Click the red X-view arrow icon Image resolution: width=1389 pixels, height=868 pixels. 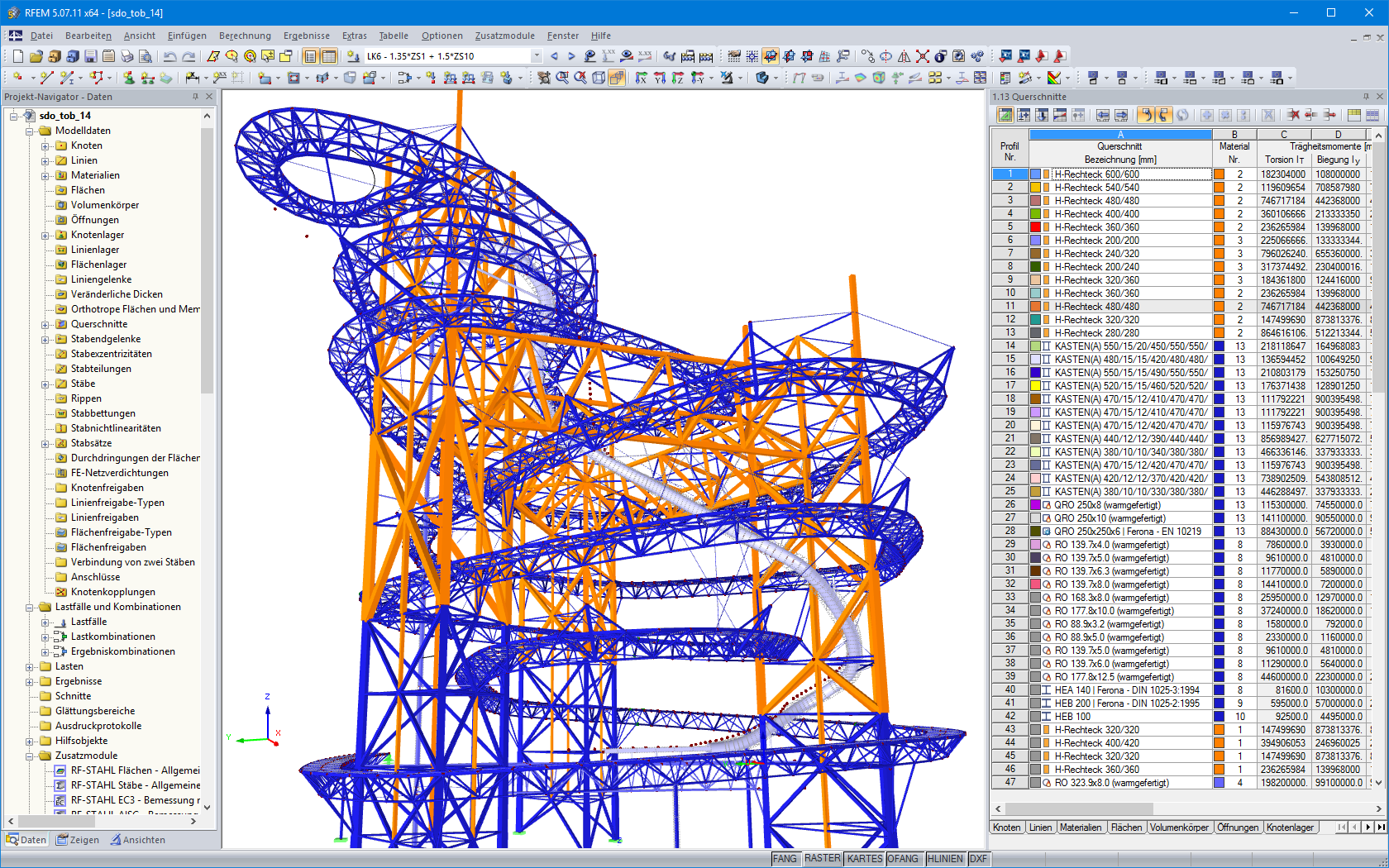640,78
